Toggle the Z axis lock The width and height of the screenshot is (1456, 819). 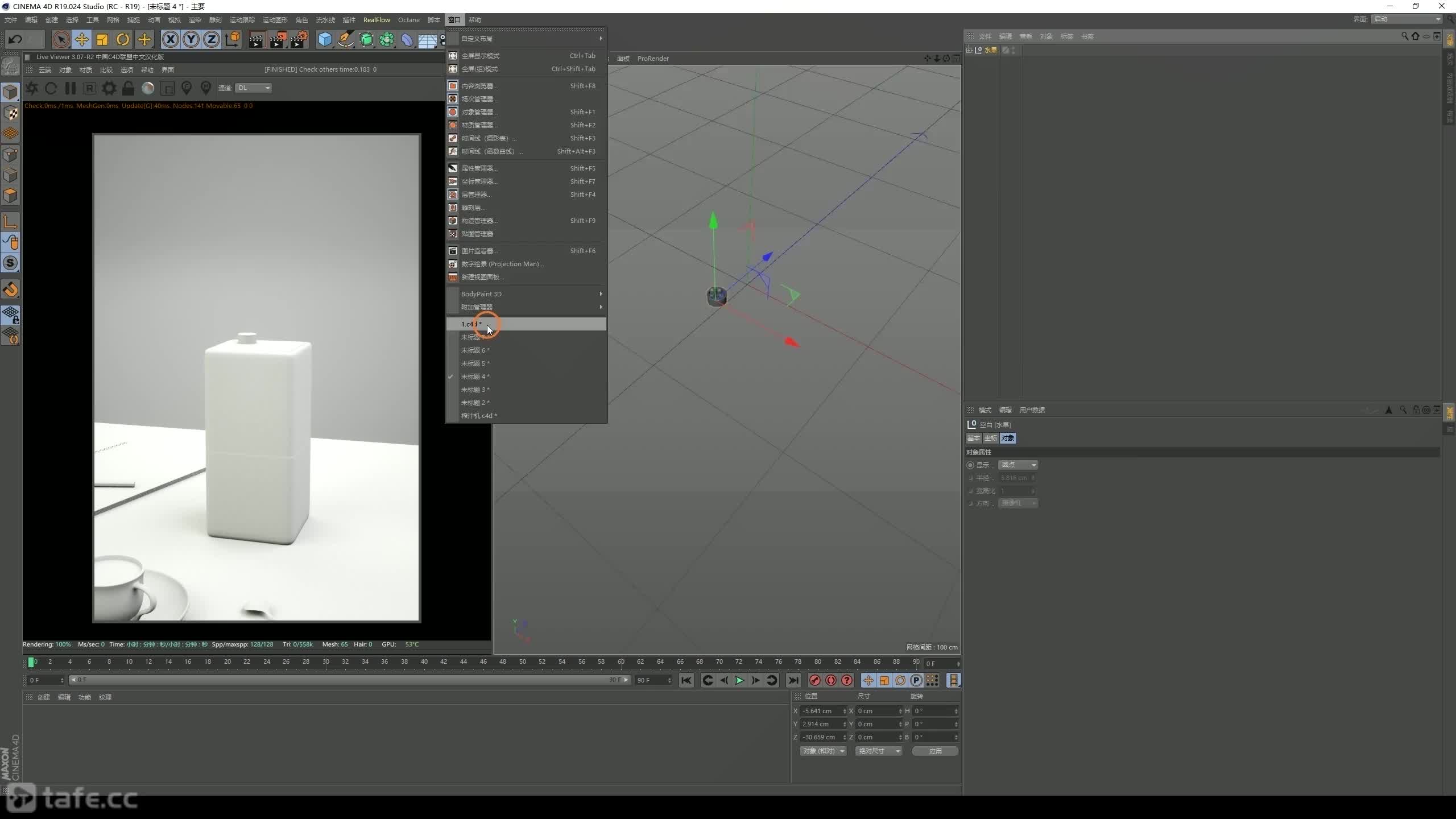point(212,39)
